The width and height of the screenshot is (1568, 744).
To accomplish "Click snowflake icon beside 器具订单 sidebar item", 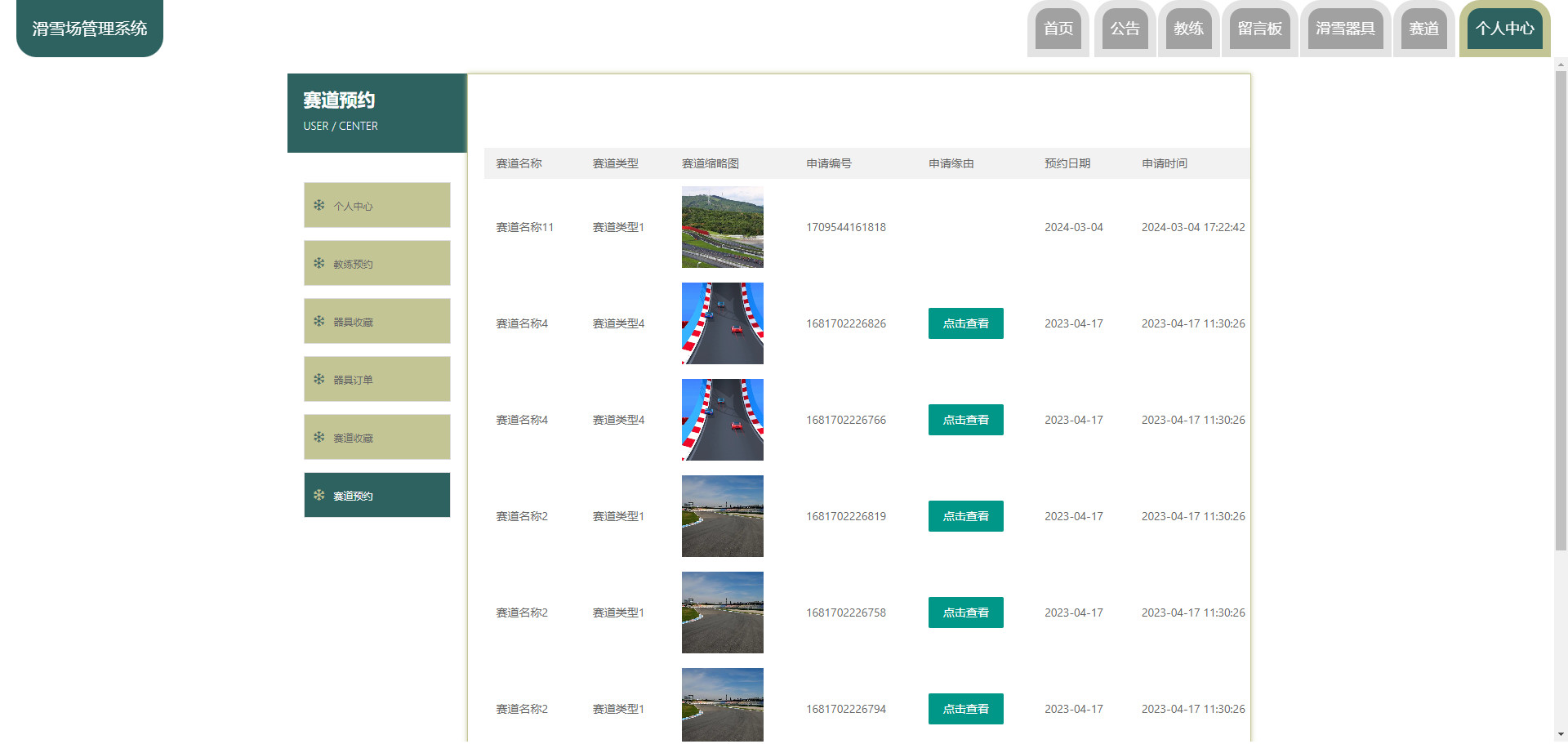I will click(x=318, y=379).
